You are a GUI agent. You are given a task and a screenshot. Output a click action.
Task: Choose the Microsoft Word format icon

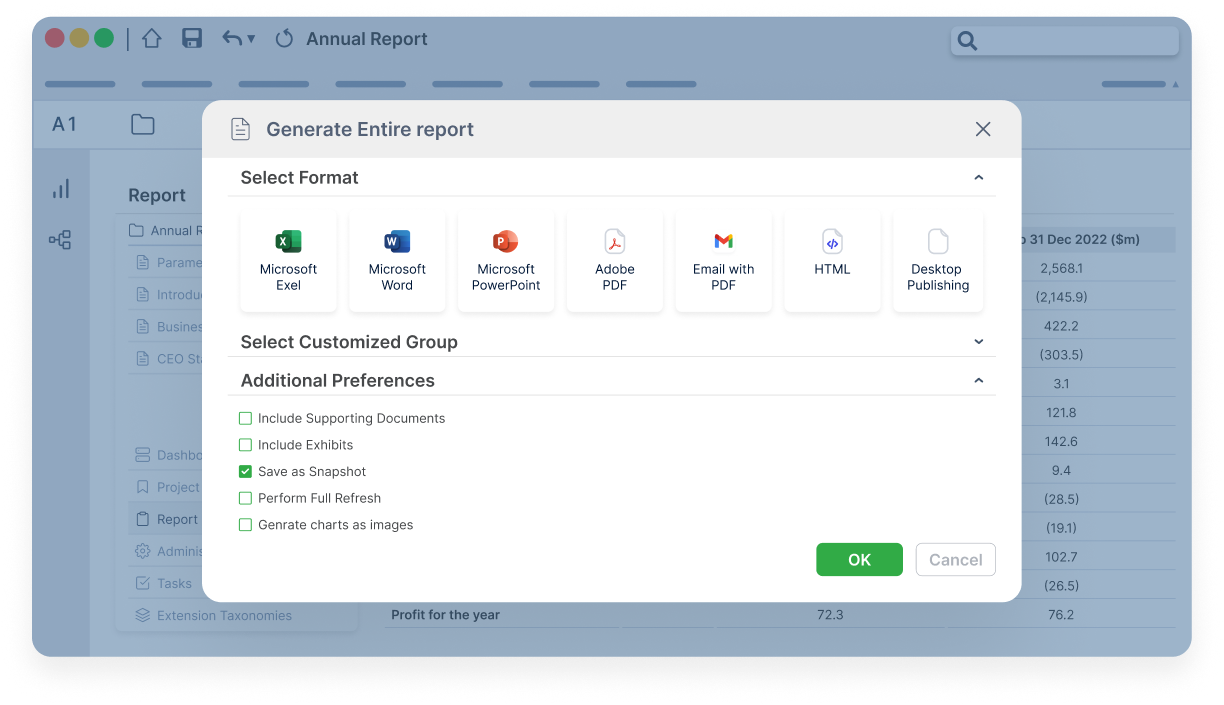tap(397, 241)
